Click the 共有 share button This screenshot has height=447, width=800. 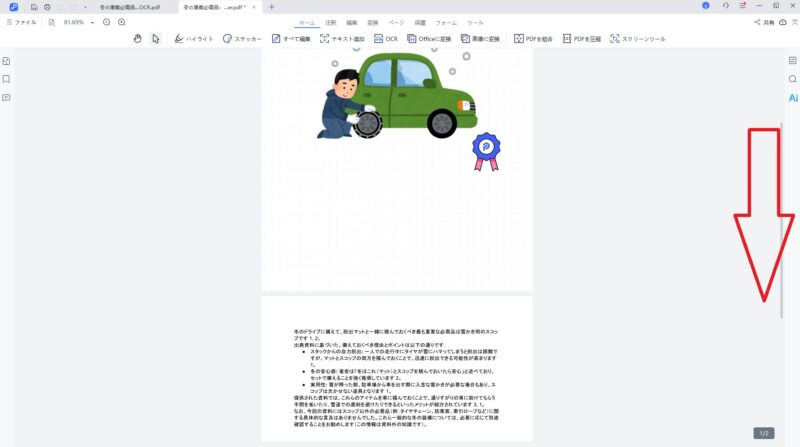click(764, 21)
